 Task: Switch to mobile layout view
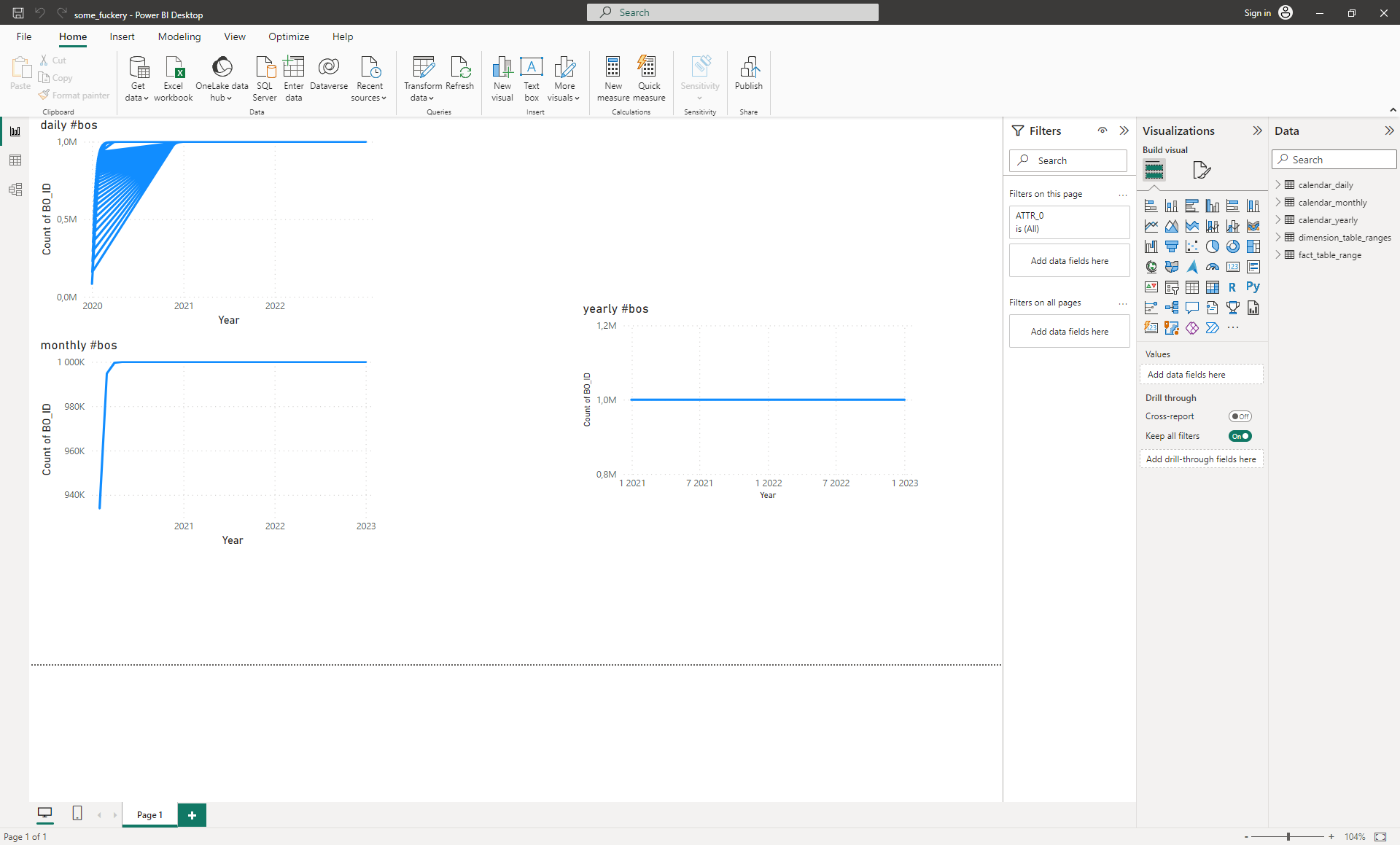click(77, 814)
